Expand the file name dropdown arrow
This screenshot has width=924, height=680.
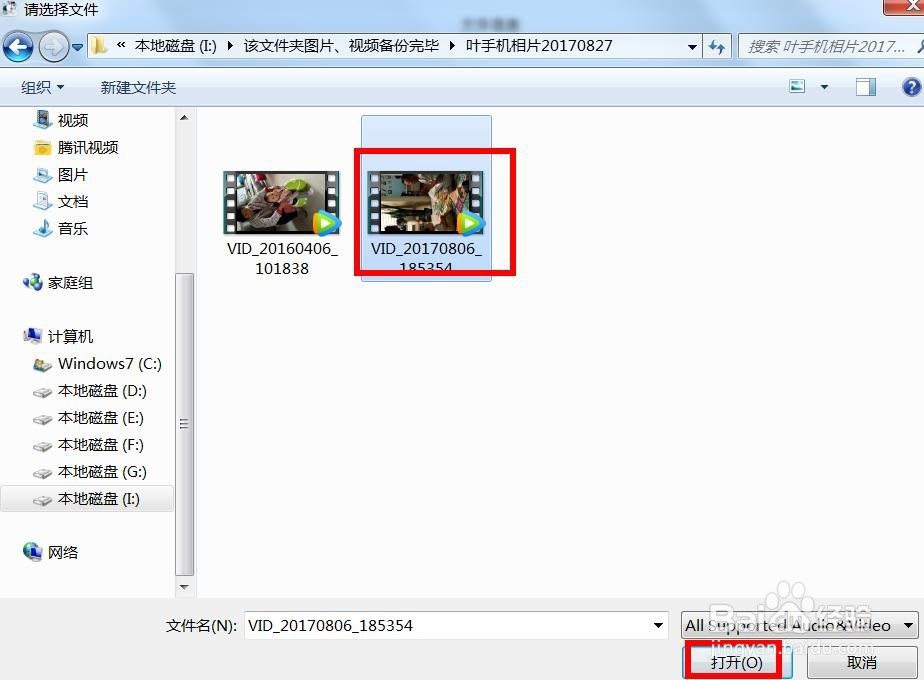coord(658,625)
